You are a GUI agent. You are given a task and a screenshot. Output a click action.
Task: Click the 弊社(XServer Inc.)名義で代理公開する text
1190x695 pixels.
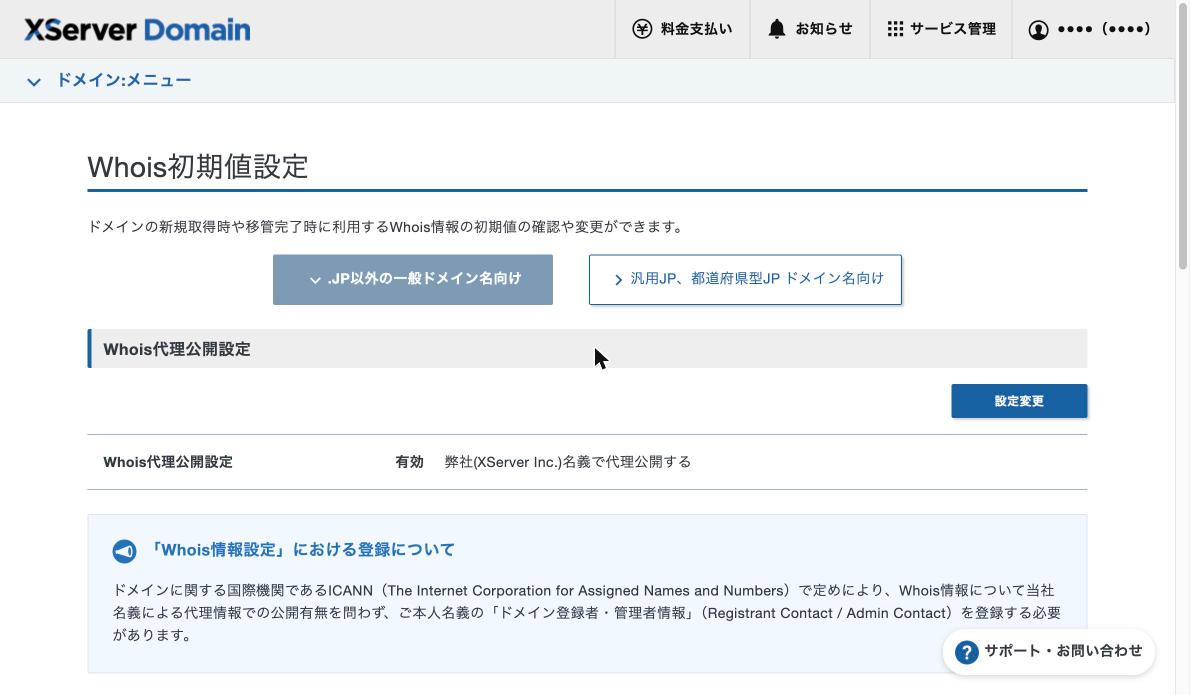[x=568, y=462]
